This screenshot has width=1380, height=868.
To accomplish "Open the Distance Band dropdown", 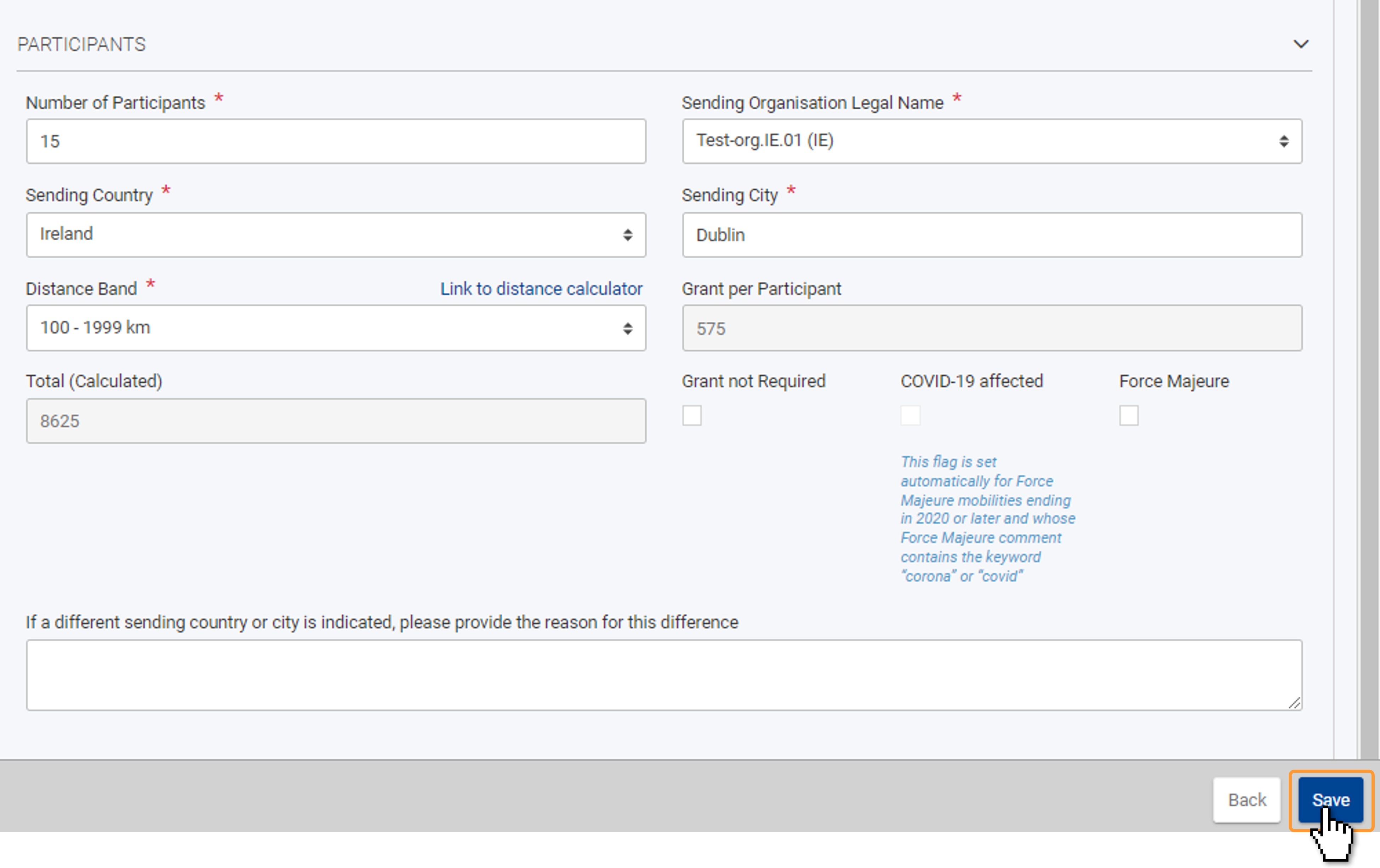I will 336,328.
